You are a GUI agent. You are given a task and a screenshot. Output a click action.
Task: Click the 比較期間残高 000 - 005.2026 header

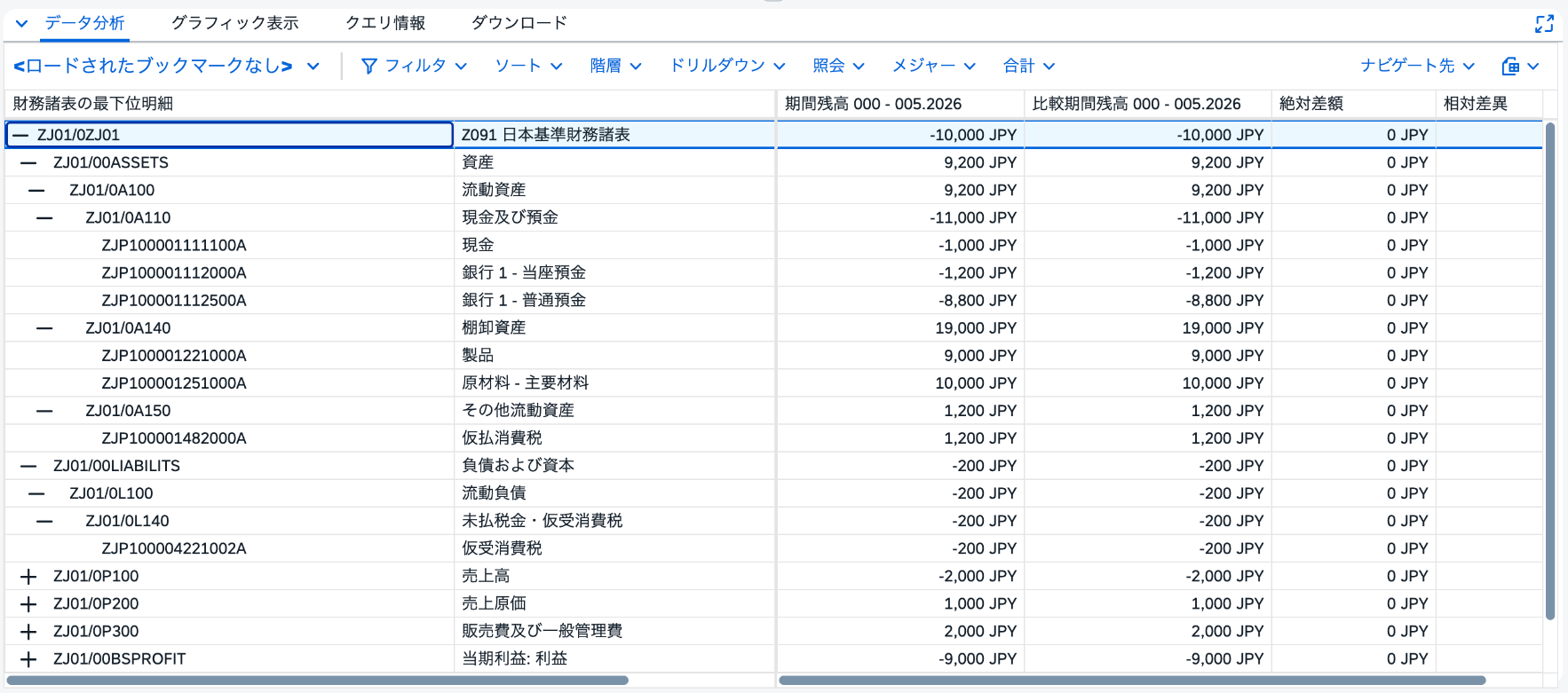(x=1148, y=104)
